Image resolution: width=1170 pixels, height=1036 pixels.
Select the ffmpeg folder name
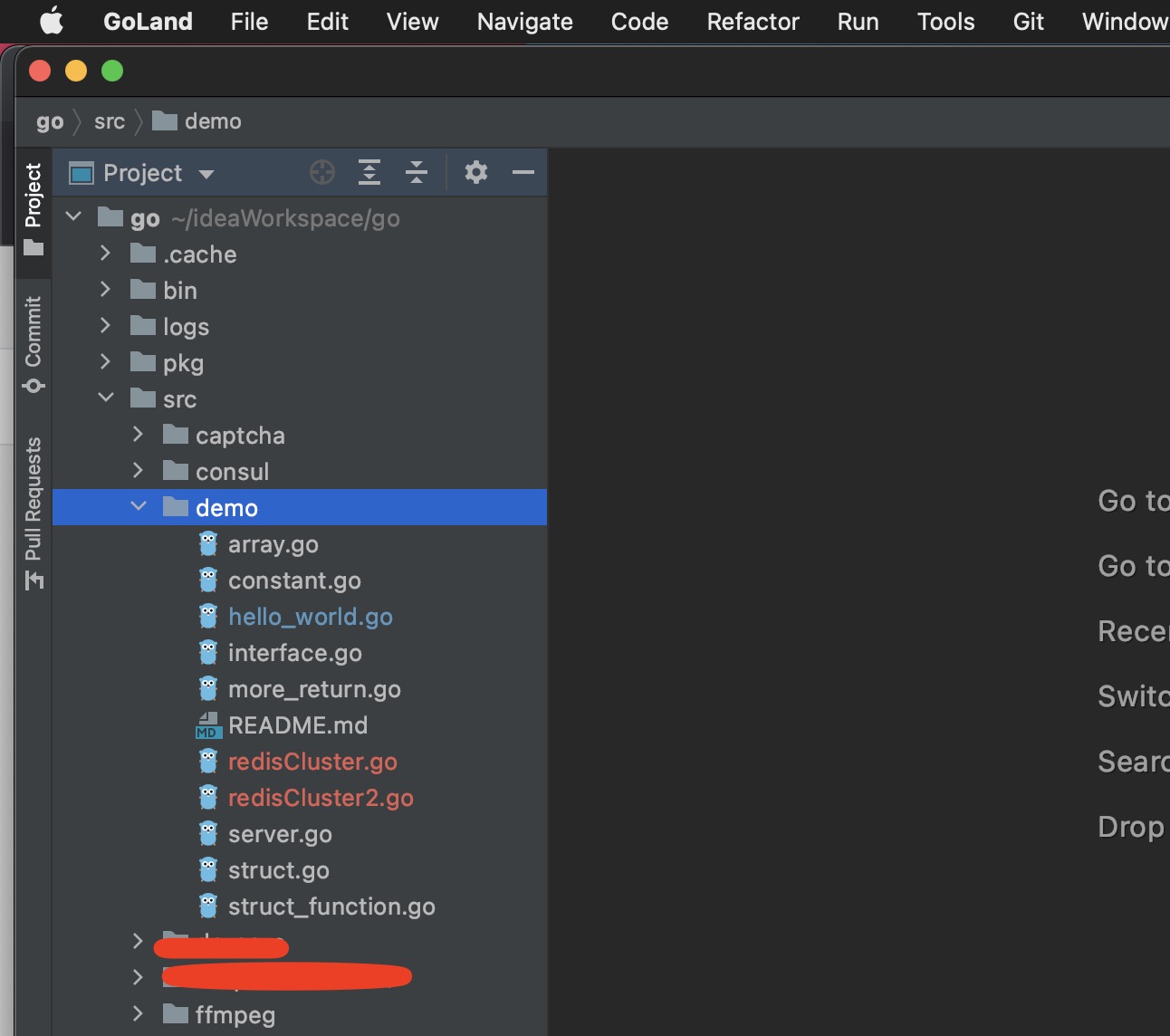coord(235,1015)
